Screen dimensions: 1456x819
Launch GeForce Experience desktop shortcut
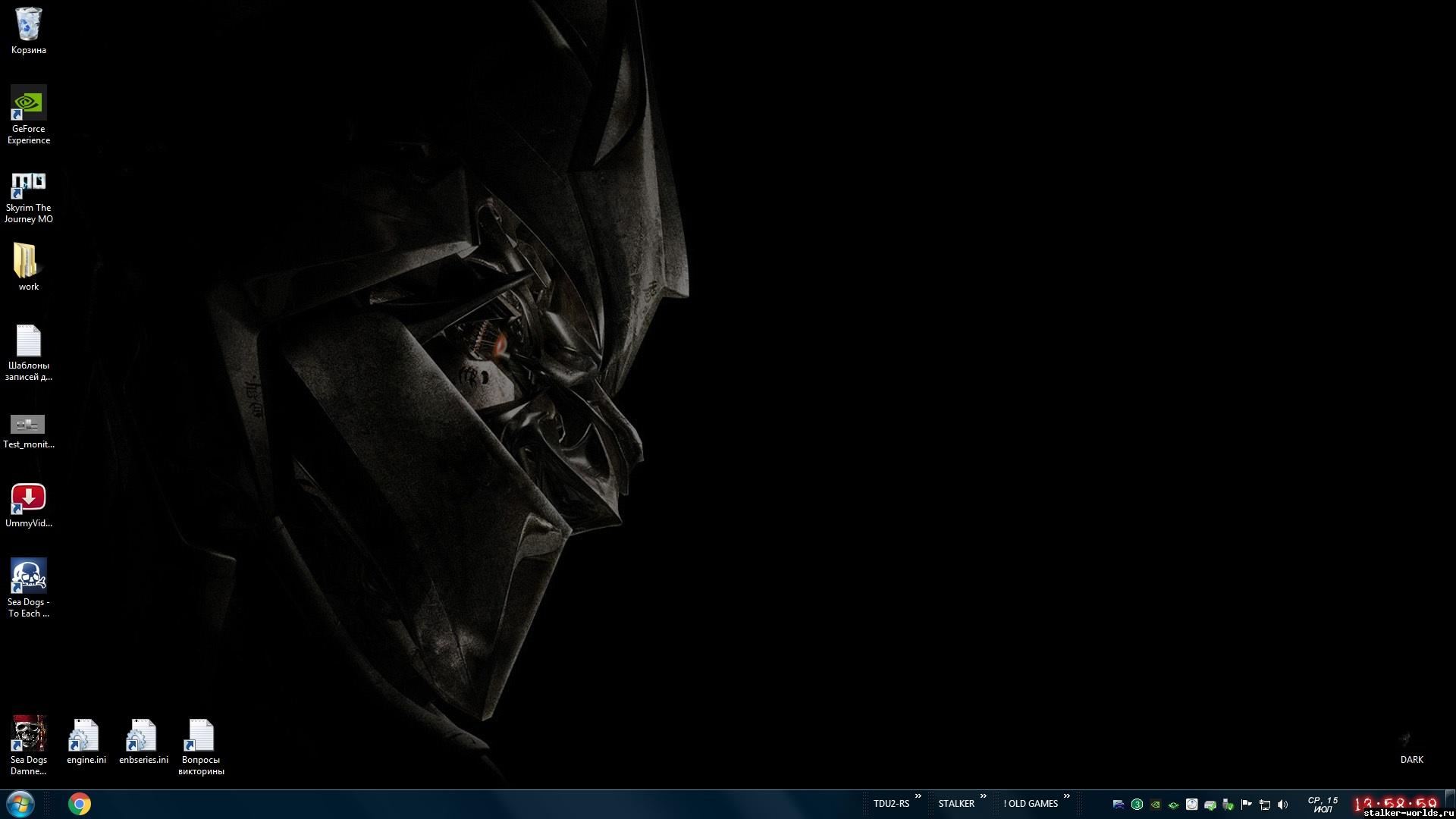point(28,115)
